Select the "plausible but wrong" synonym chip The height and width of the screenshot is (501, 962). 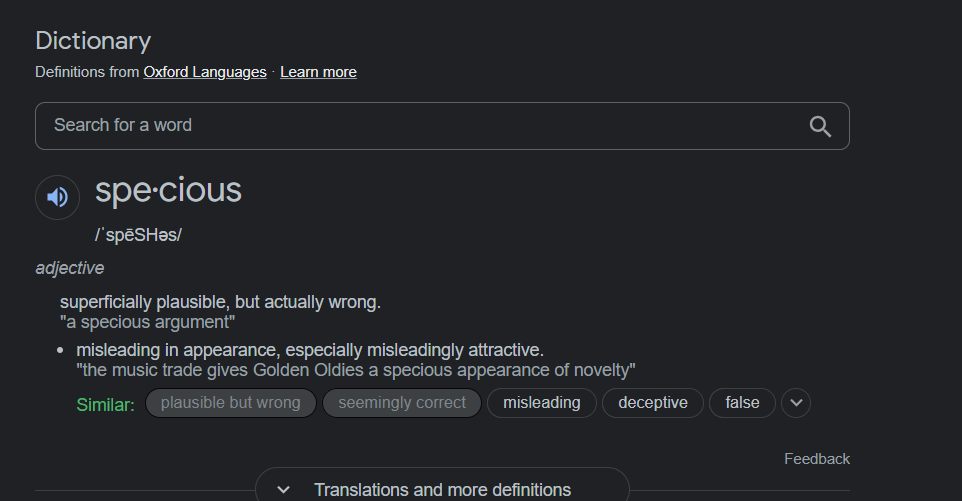(x=230, y=403)
